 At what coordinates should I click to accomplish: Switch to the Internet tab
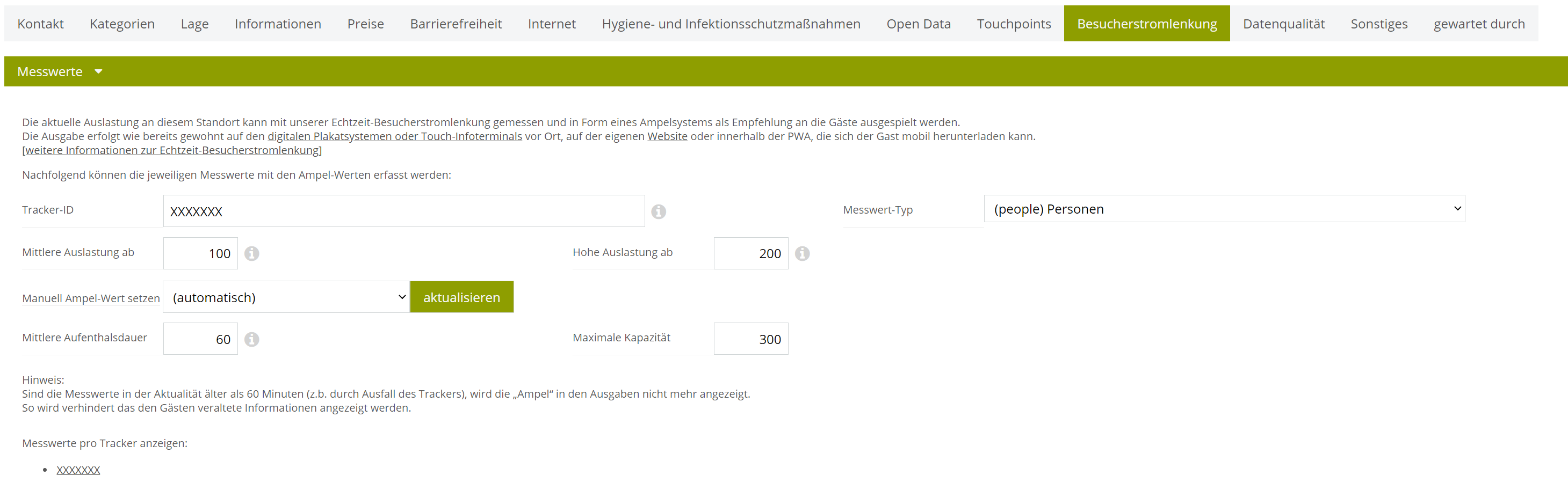(x=552, y=24)
